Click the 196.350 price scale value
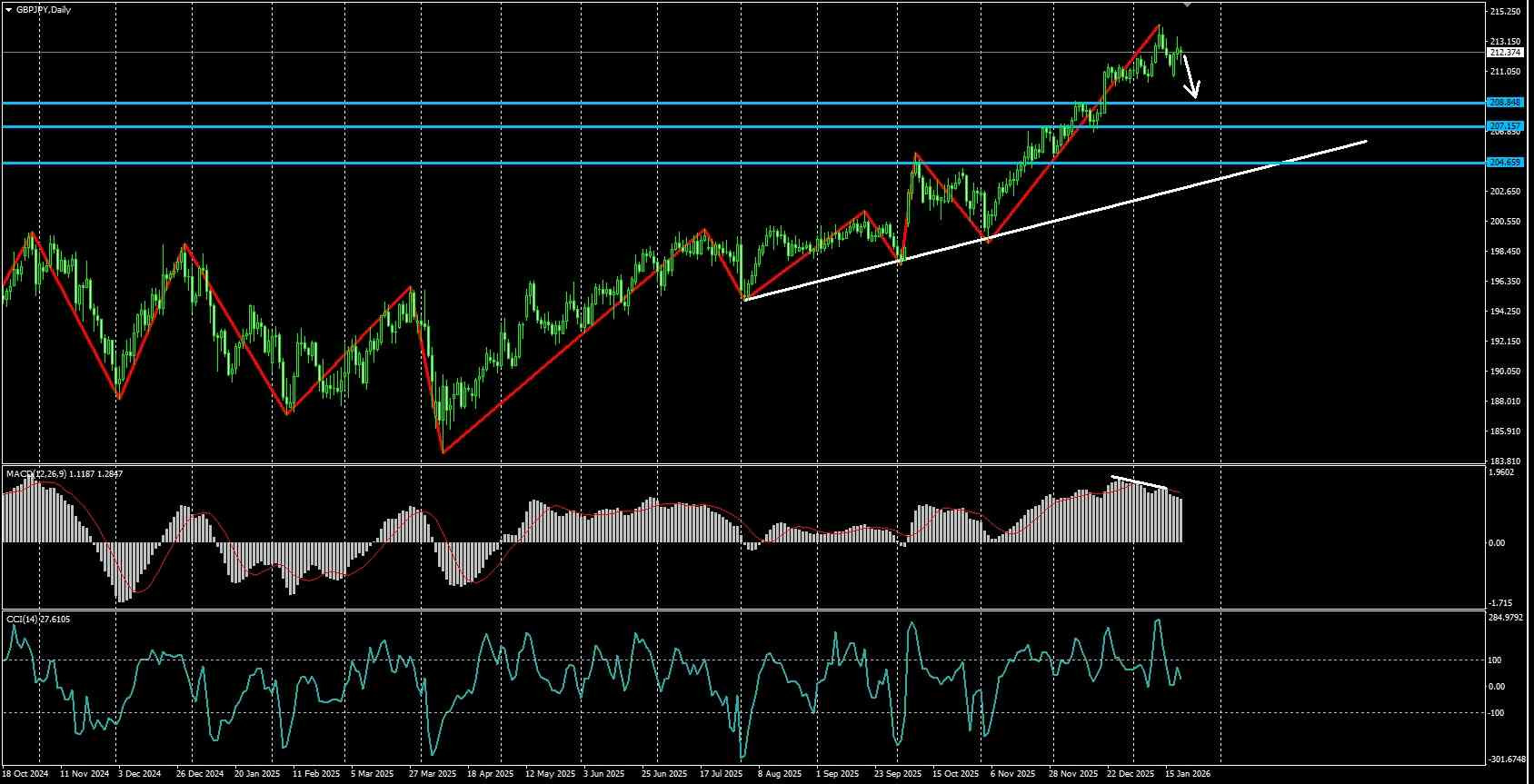Viewport: 1534px width, 784px height. (x=1505, y=282)
